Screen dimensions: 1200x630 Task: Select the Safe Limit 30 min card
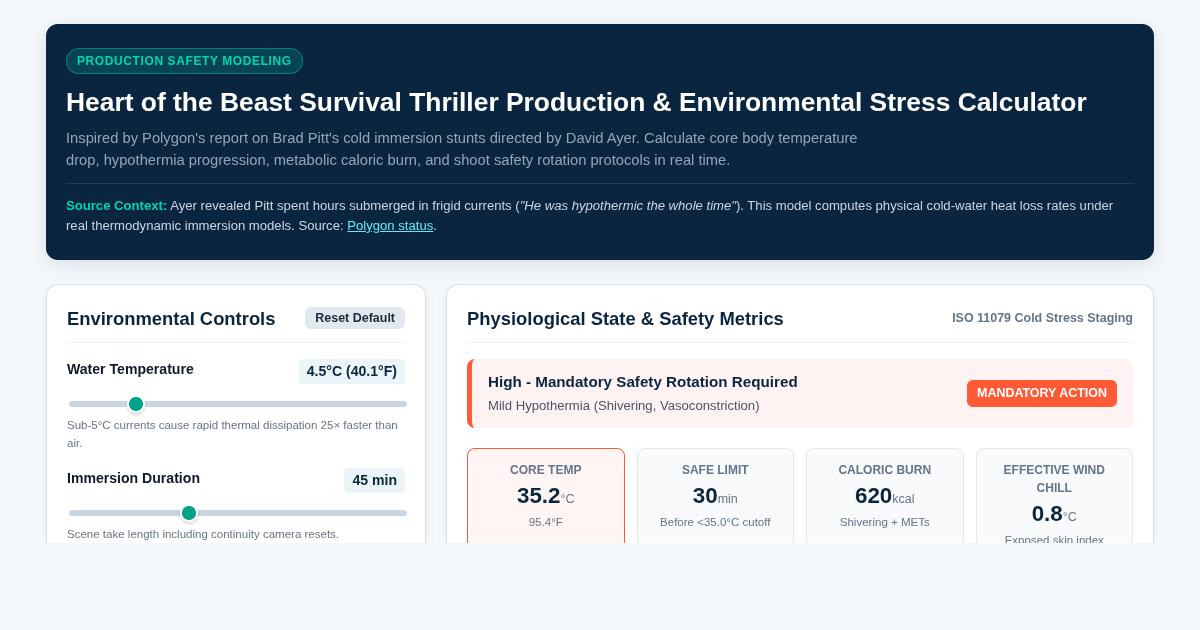click(x=715, y=496)
